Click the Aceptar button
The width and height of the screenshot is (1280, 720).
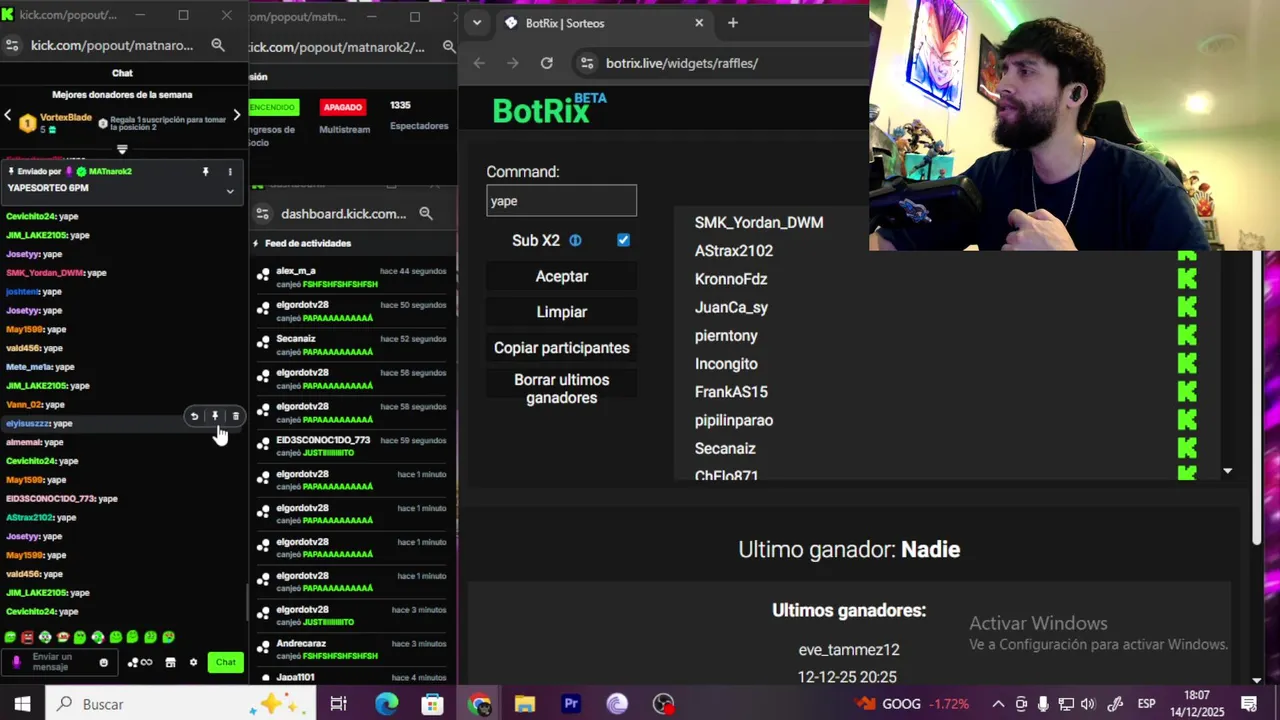pos(561,276)
